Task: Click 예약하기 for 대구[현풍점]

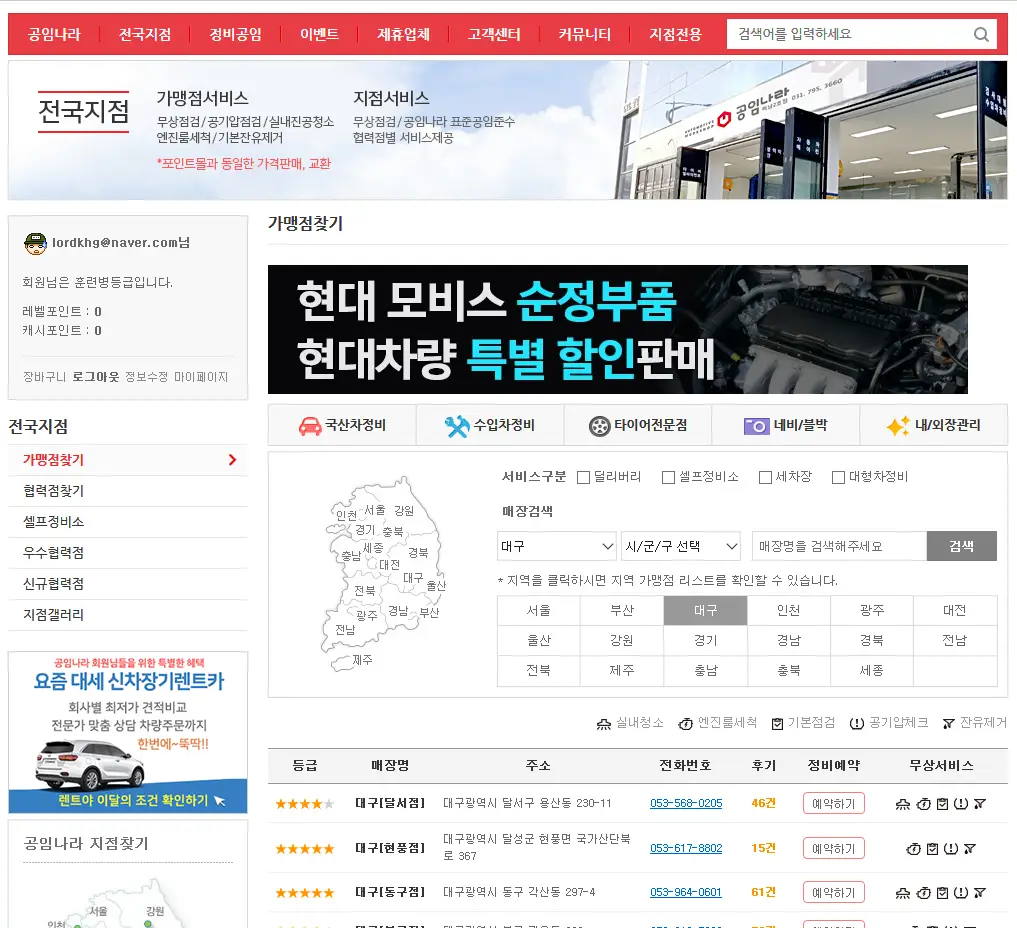Action: click(x=833, y=849)
